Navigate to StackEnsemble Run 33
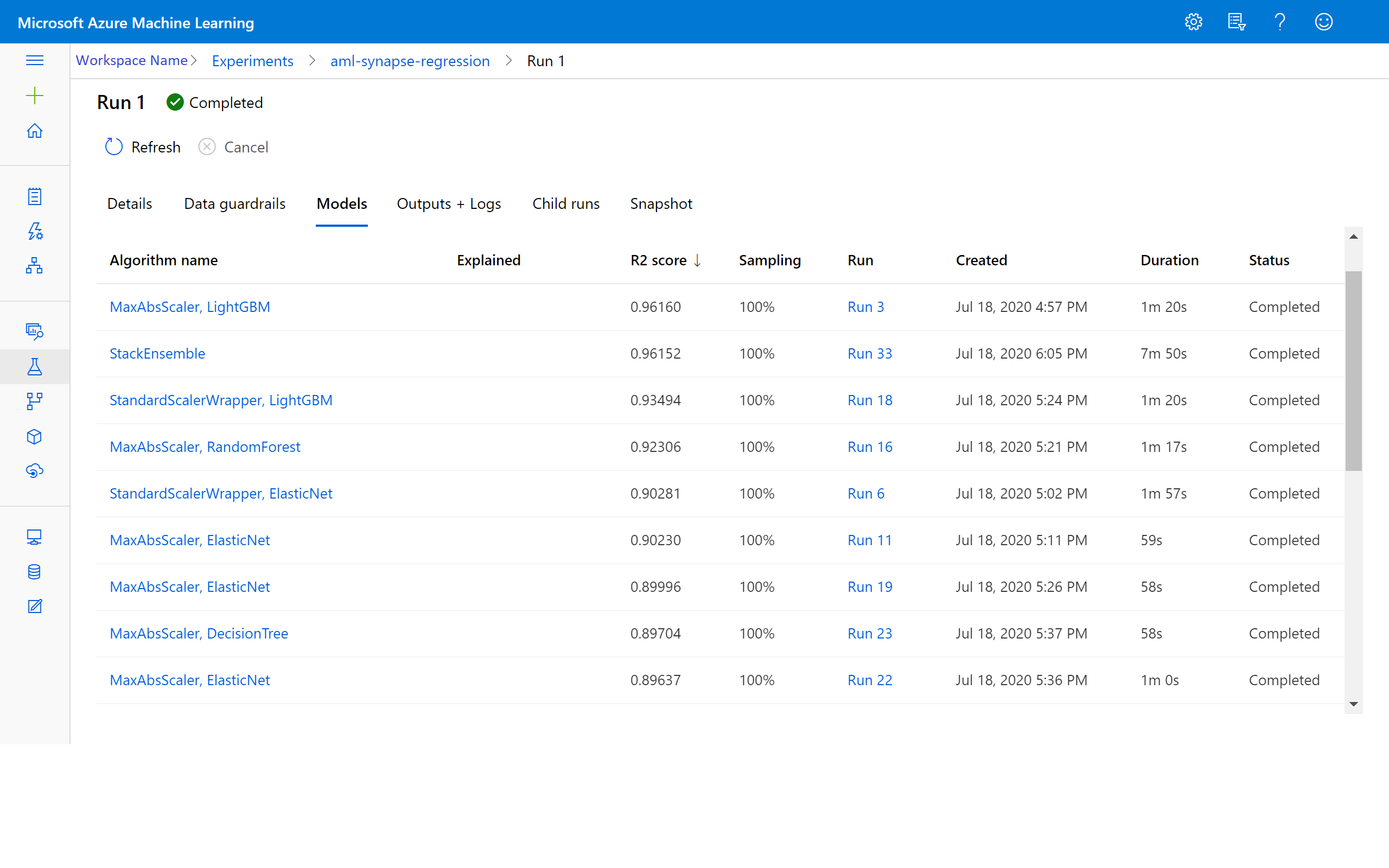Image resolution: width=1389 pixels, height=868 pixels. pos(869,353)
